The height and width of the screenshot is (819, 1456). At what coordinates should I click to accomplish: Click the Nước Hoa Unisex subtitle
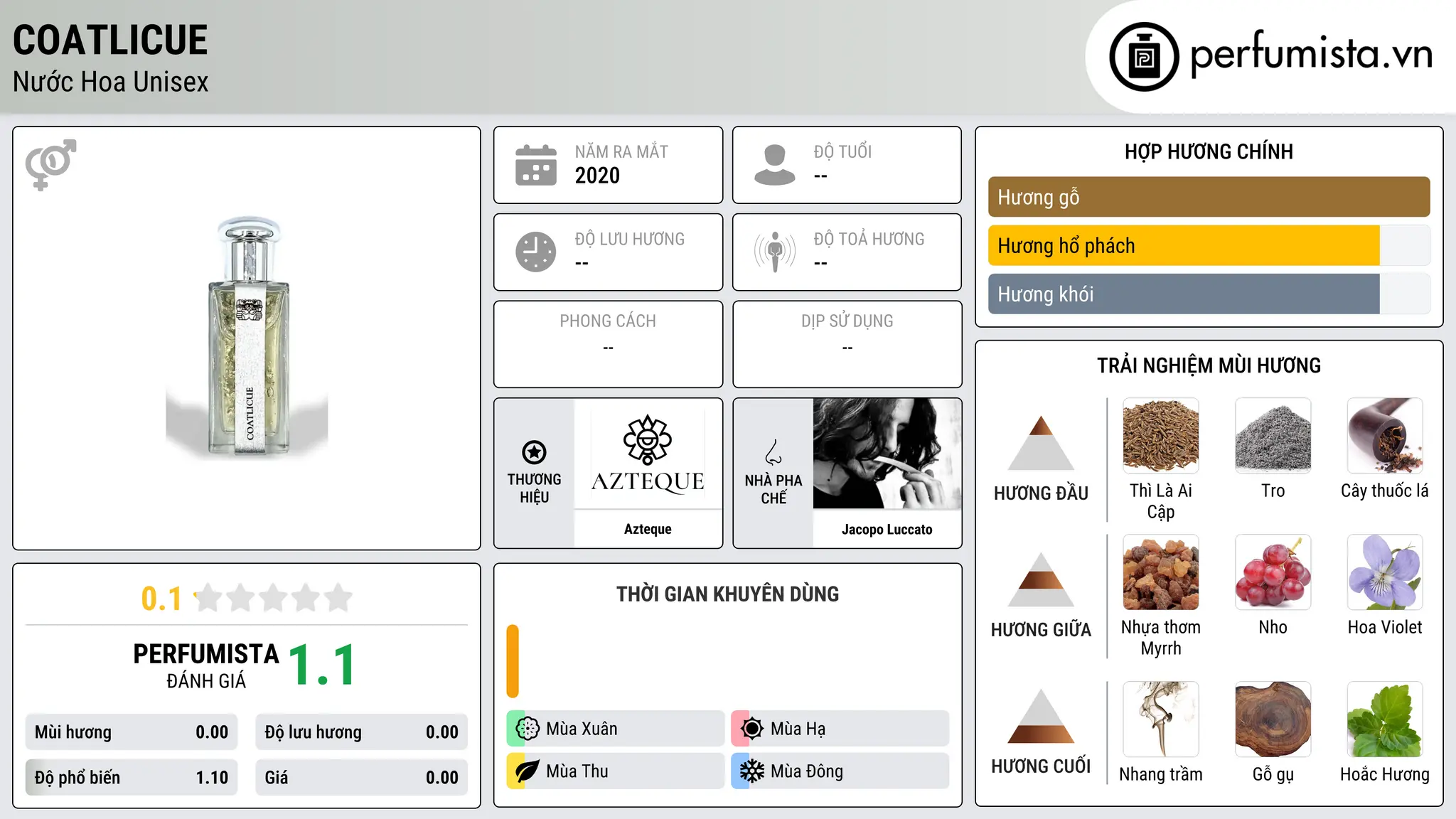pos(110,82)
